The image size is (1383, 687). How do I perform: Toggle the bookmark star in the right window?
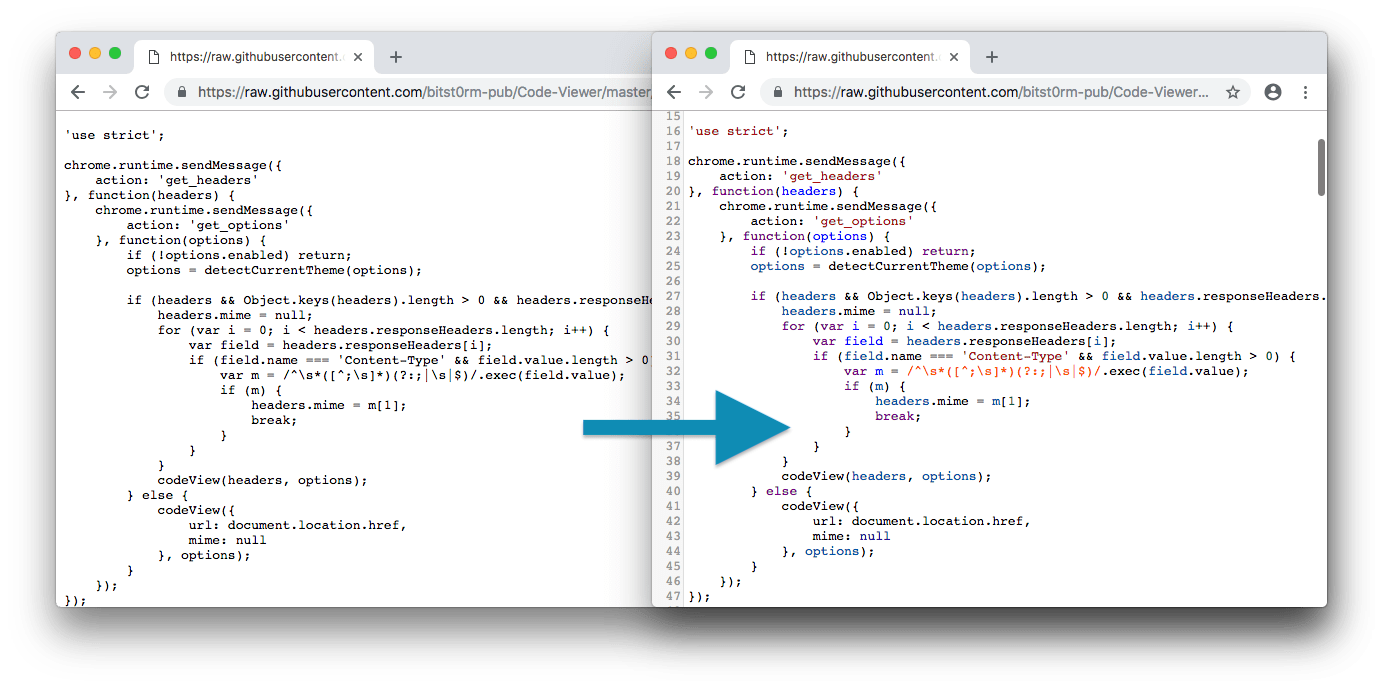[1233, 91]
